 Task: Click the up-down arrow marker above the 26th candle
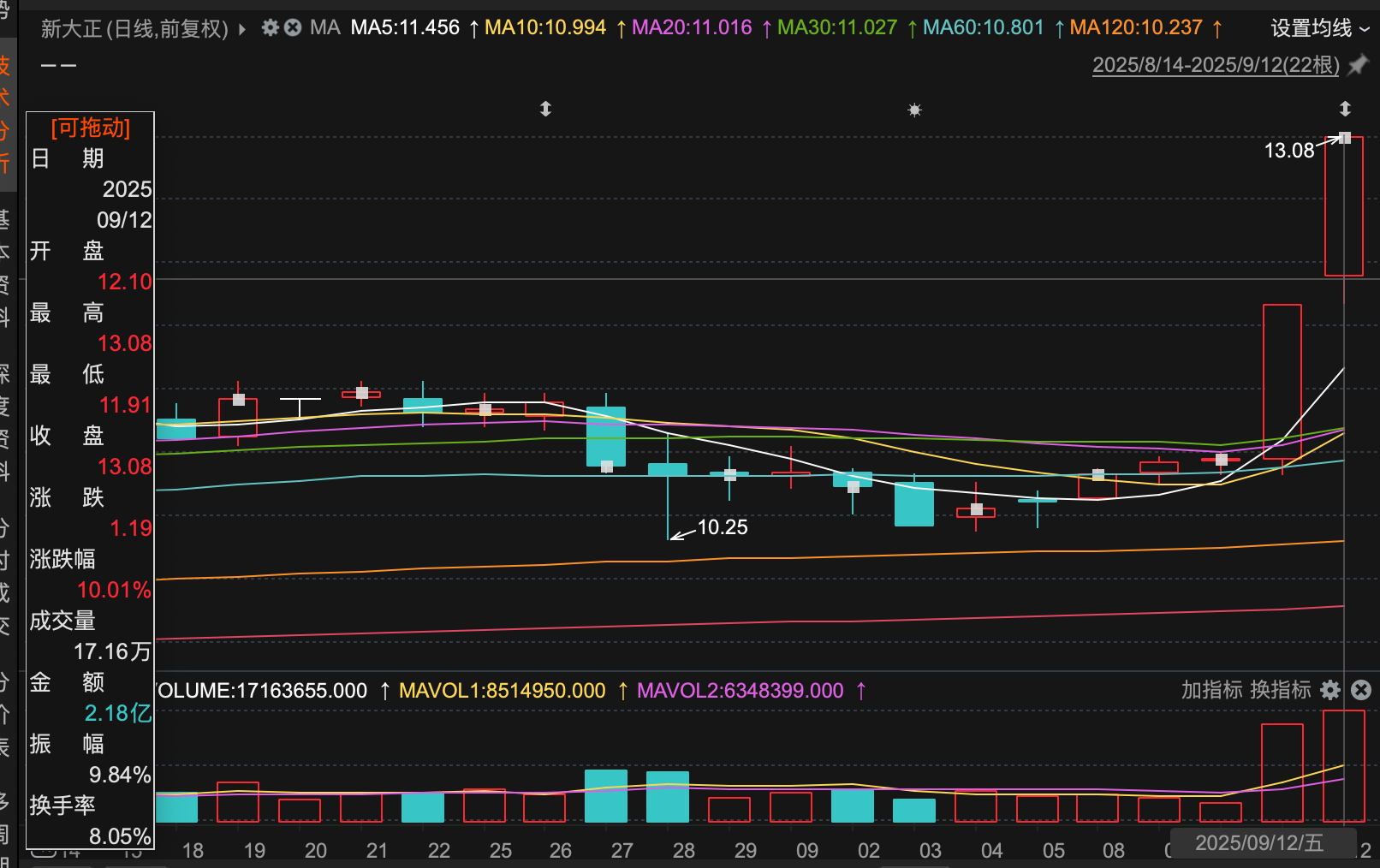click(545, 109)
